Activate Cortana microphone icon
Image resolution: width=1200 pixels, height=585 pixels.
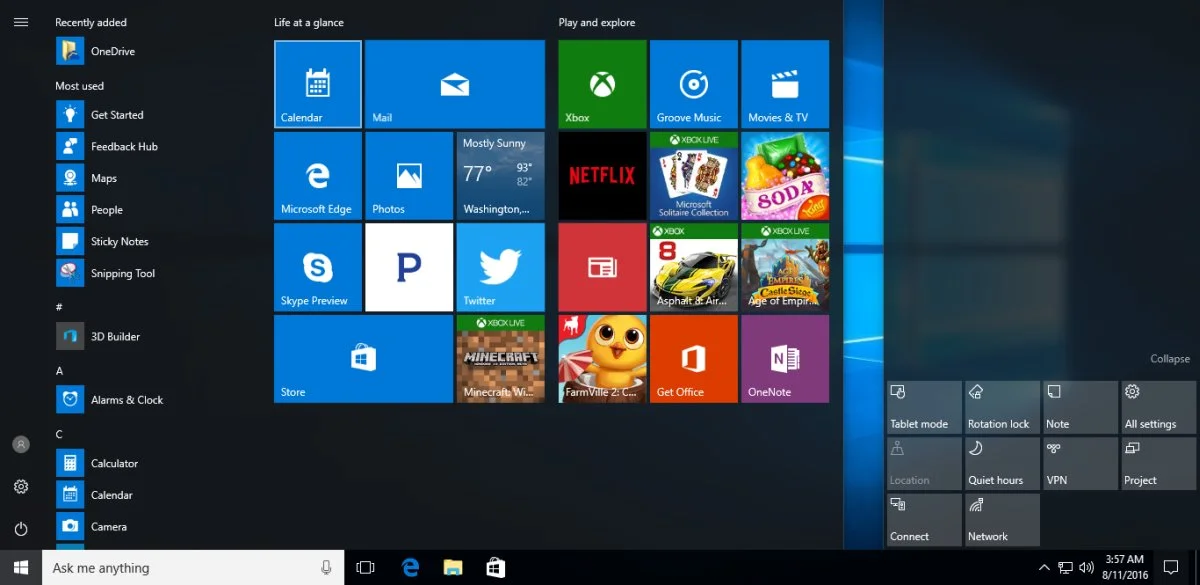(326, 568)
